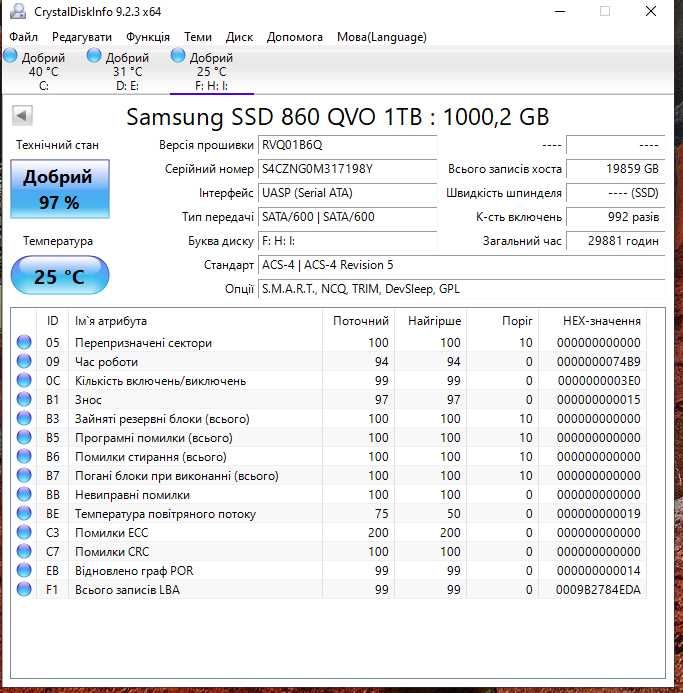683x693 pixels.
Task: Click status orb of attribute B5 row
Action: click(x=24, y=437)
